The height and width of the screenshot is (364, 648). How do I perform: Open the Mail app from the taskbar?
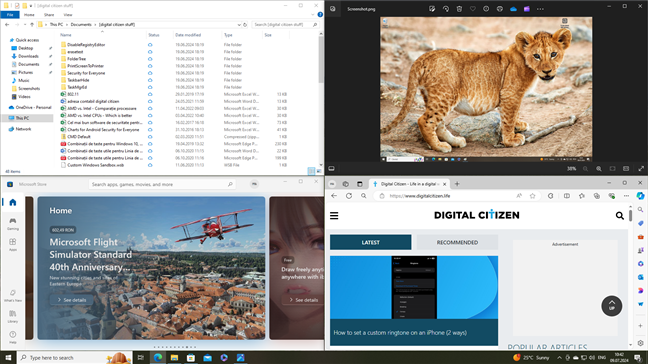coord(207,358)
